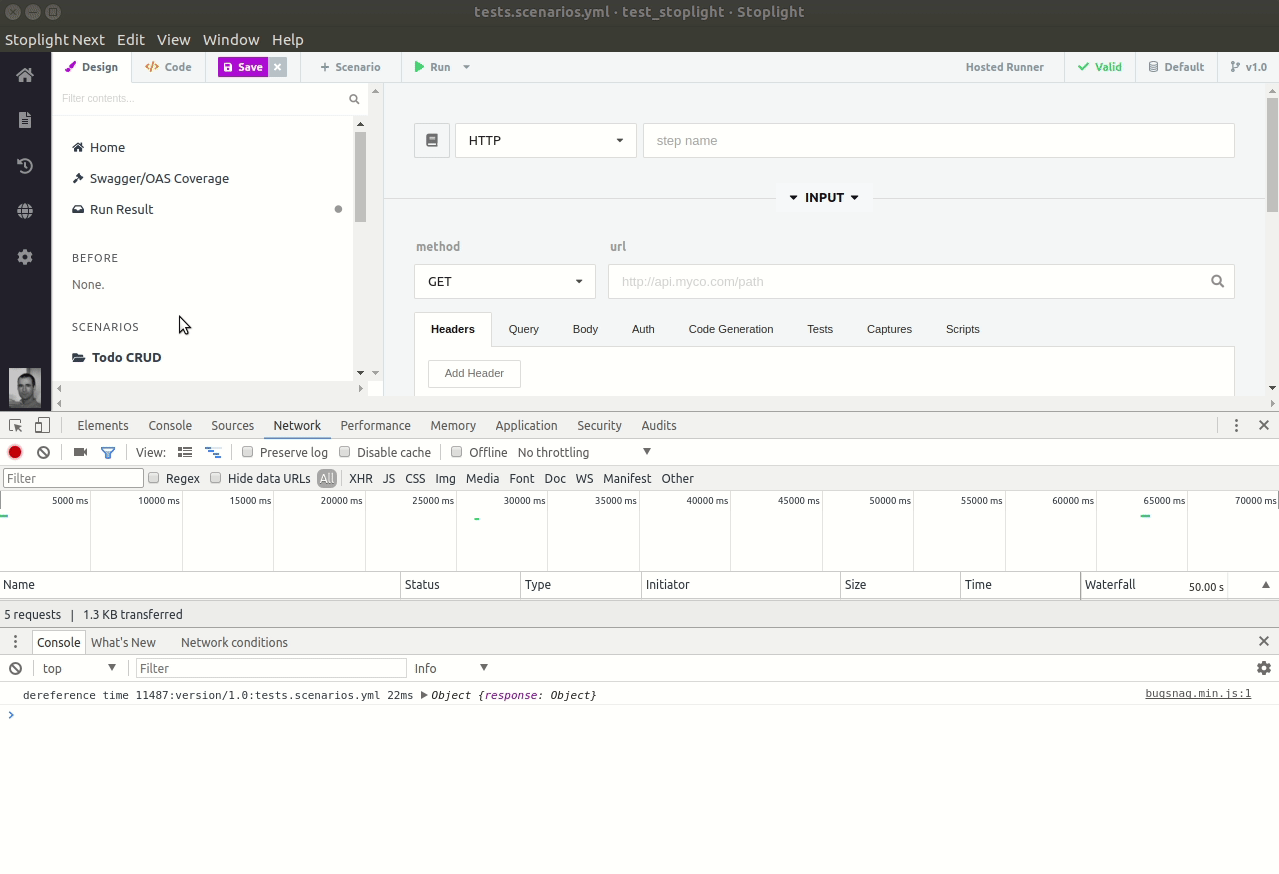
Task: Switch to the Code tab
Action: [168, 67]
